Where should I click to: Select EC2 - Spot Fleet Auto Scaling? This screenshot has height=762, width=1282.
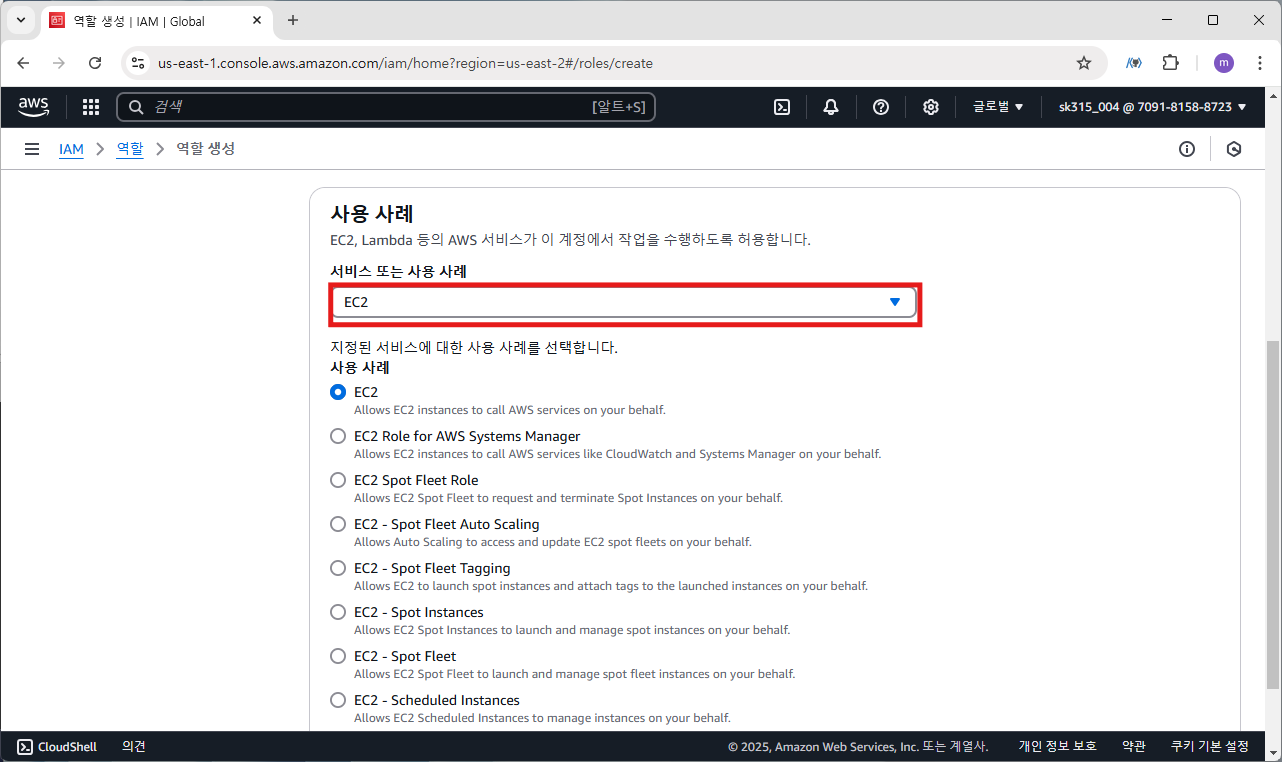click(338, 524)
